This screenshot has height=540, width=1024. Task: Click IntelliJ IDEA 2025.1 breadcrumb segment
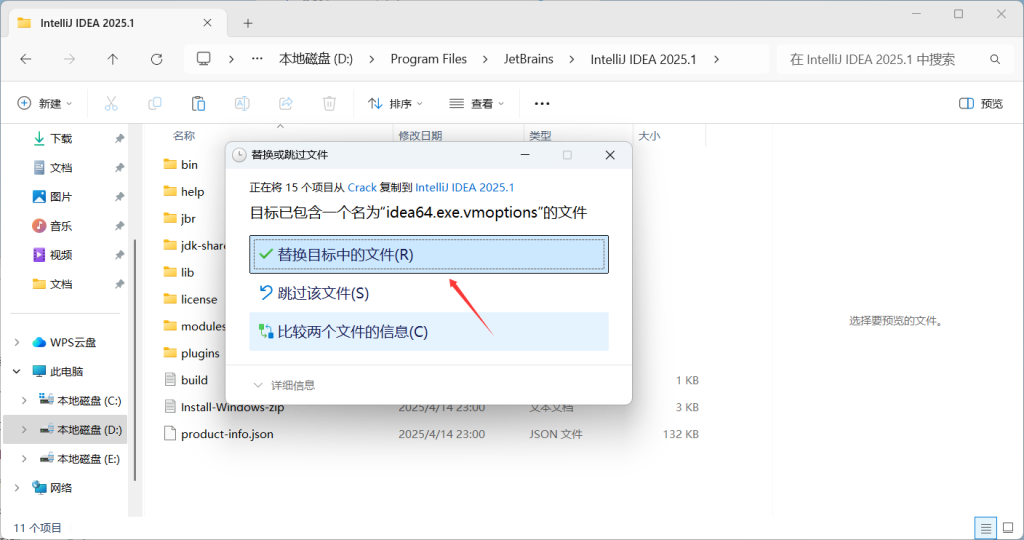[x=643, y=59]
